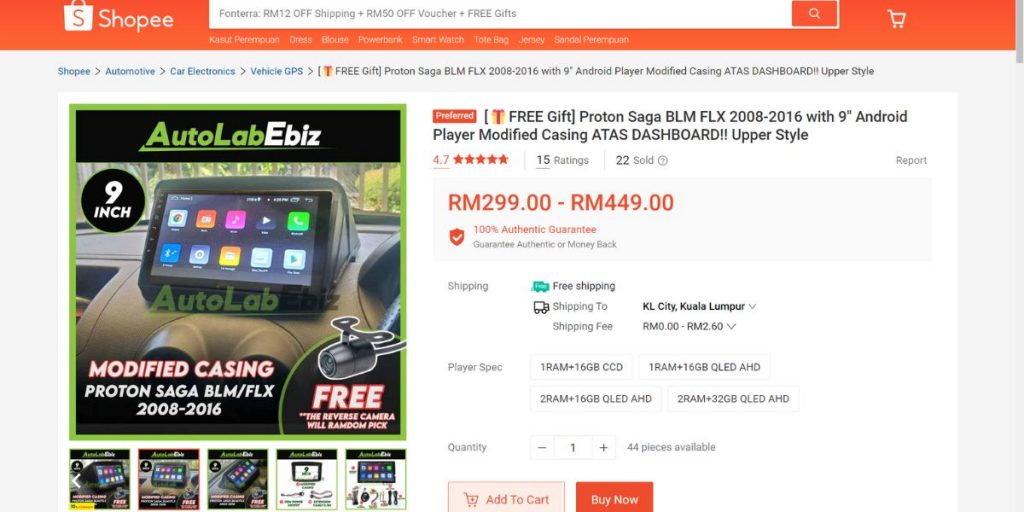Click the Shopee logo in header
Viewport: 1024px width, 512px height.
tap(119, 18)
